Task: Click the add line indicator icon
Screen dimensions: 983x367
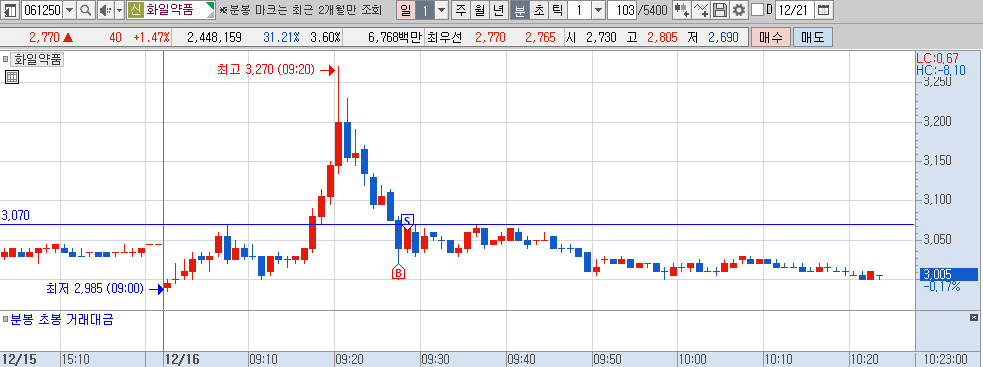Action: click(702, 10)
